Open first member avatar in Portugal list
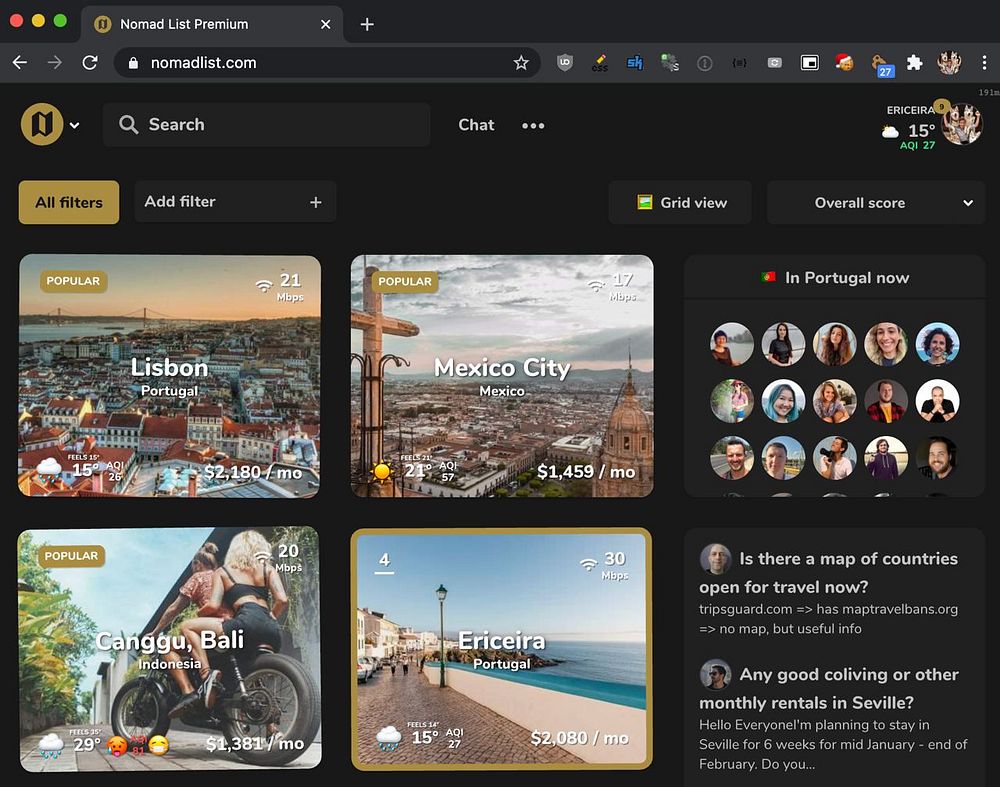 [x=732, y=344]
